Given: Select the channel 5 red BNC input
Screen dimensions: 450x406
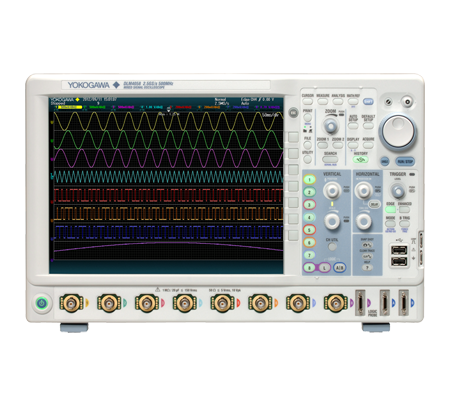Looking at the screenshot, I should (222, 303).
